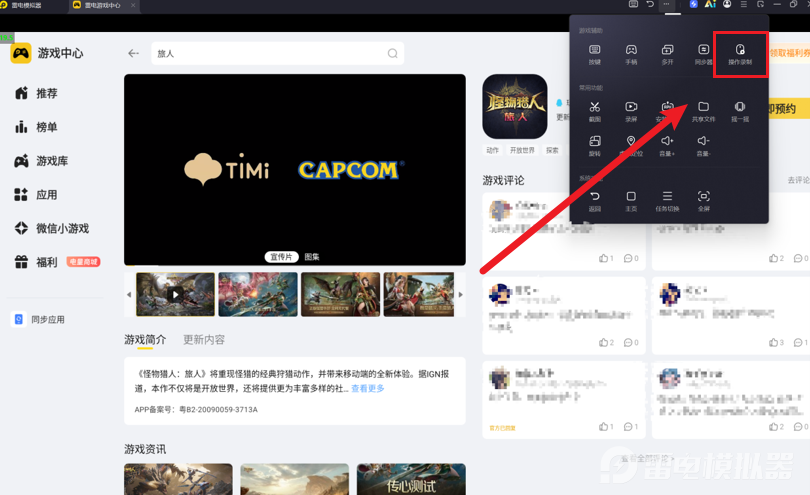Click the 开放世界 genre tag

click(522, 150)
